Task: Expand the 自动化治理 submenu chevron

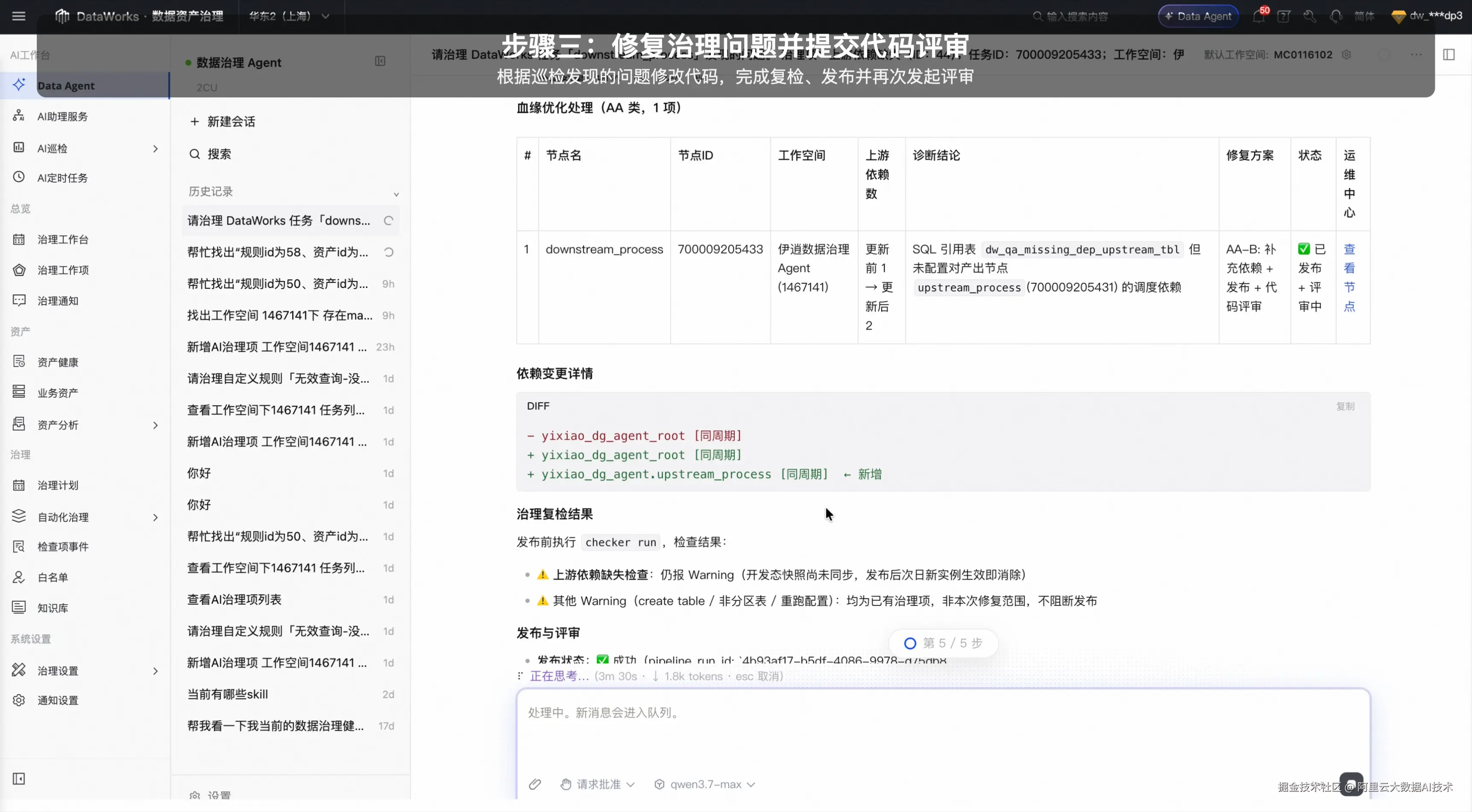Action: (155, 517)
